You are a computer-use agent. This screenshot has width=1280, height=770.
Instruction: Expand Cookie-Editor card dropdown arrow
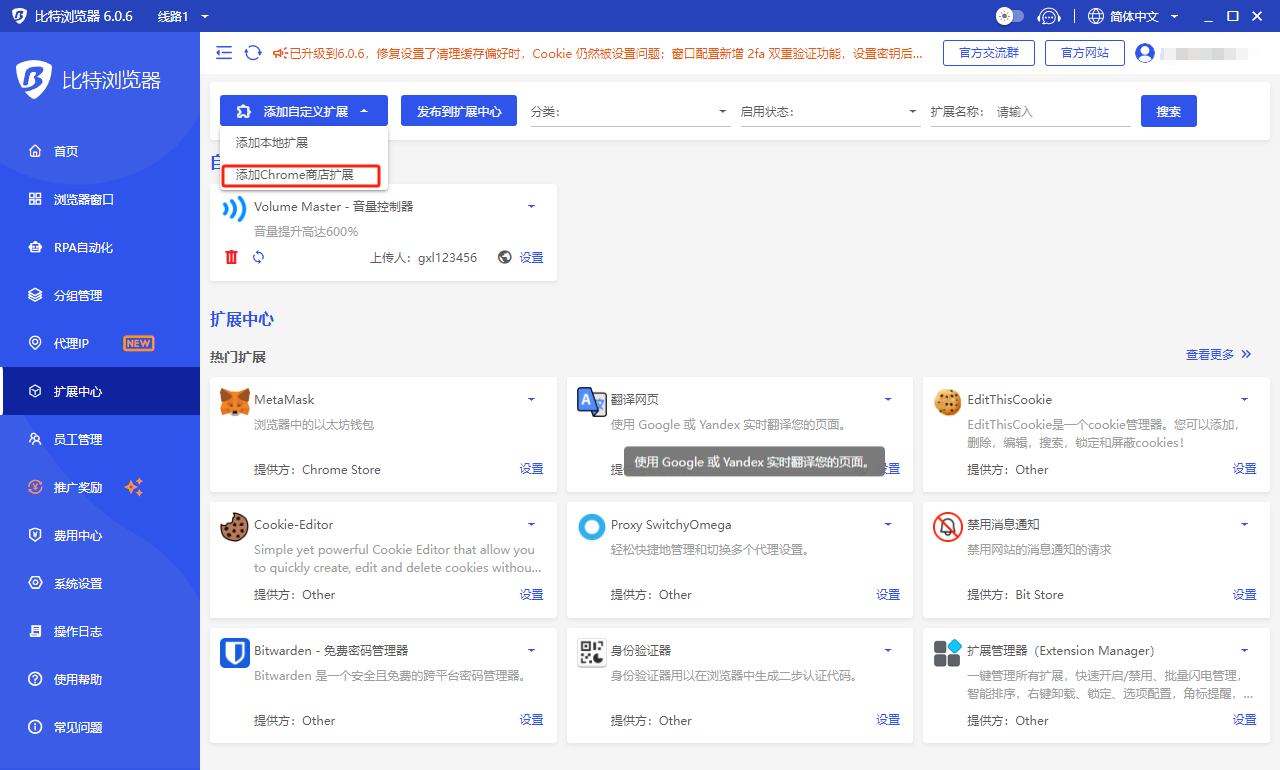pos(532,524)
